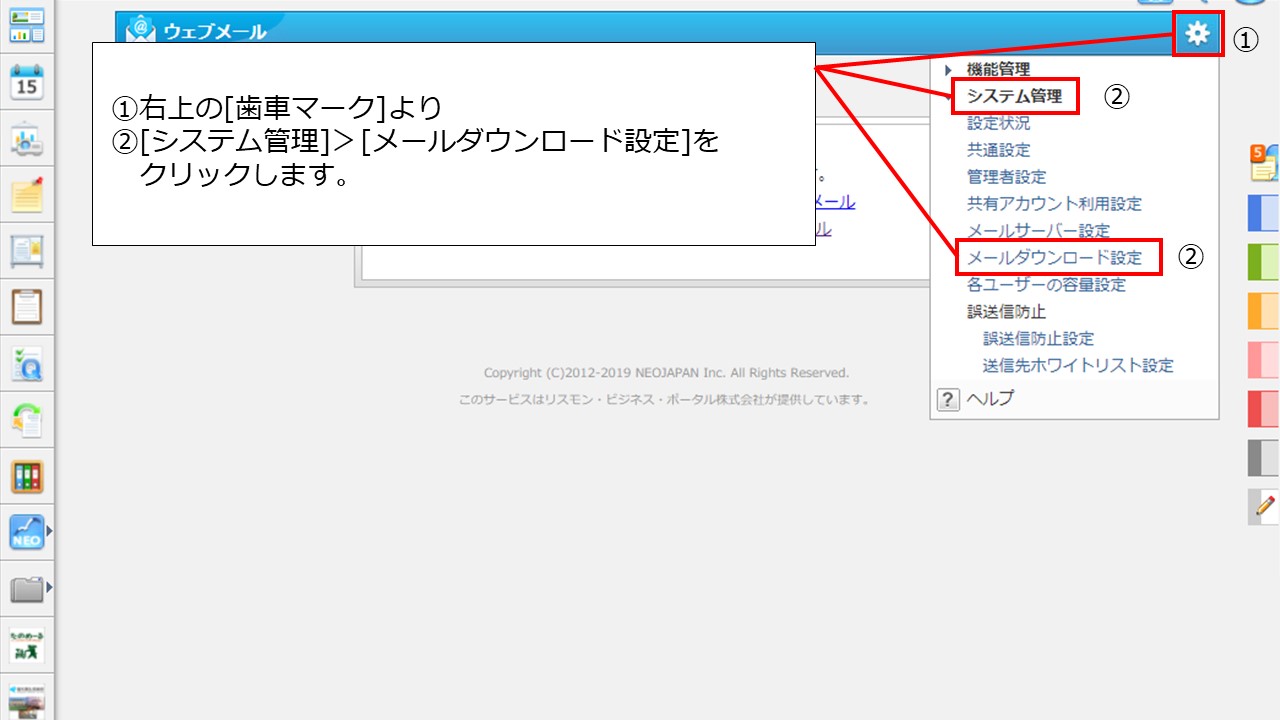Open メールサーバー設定 in the menu
1280x720 pixels.
1038,231
